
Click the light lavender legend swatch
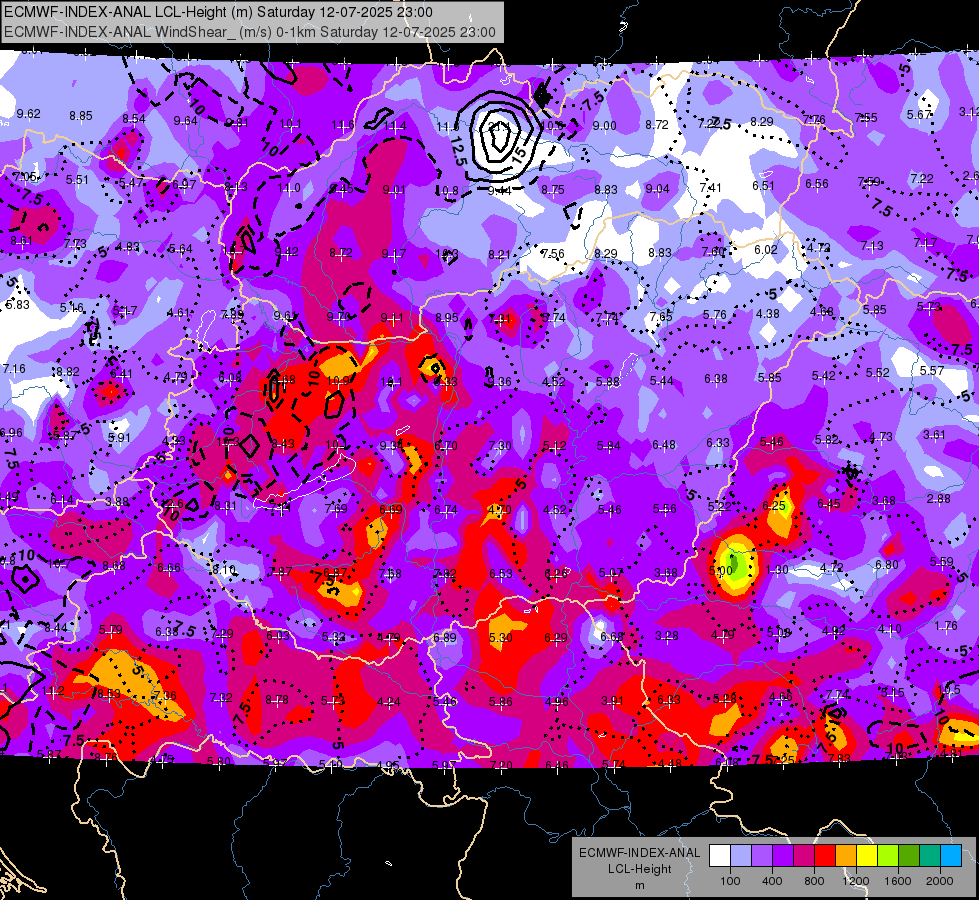click(x=740, y=856)
